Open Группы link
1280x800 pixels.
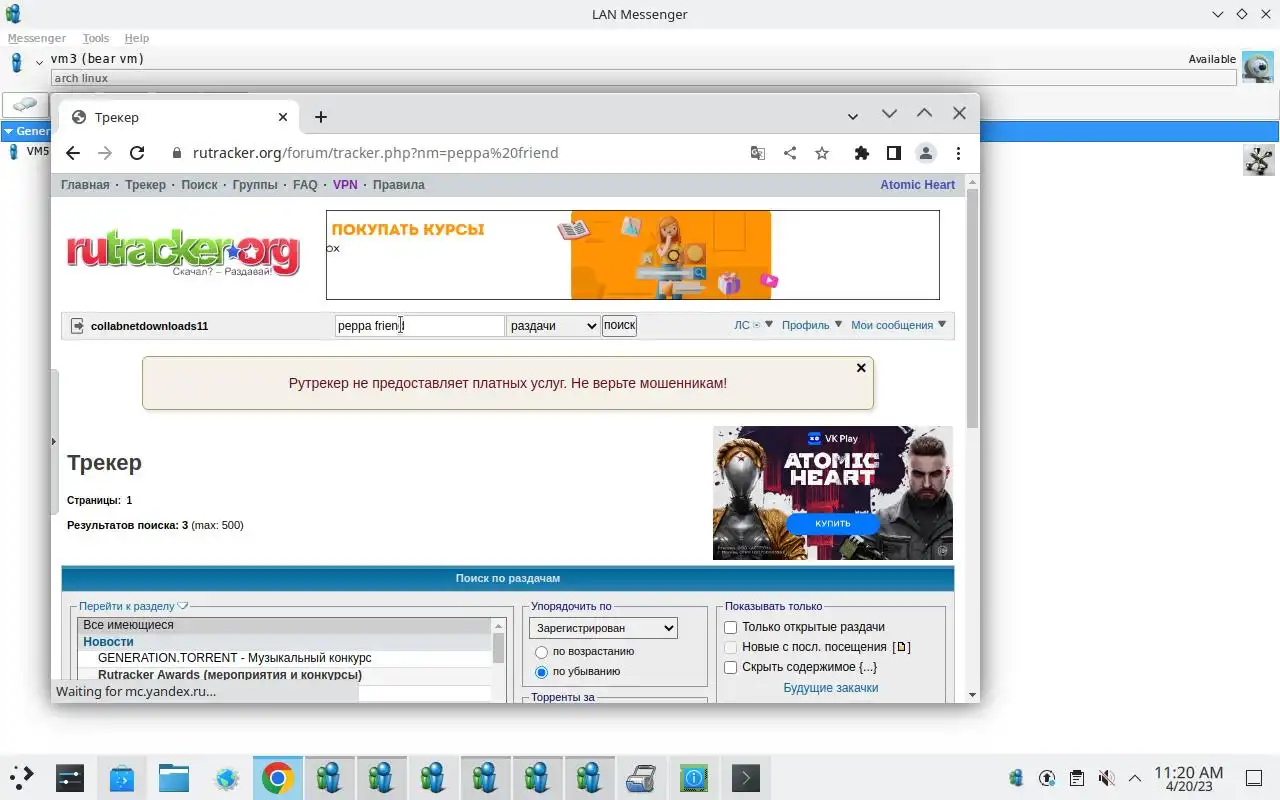[x=255, y=185]
